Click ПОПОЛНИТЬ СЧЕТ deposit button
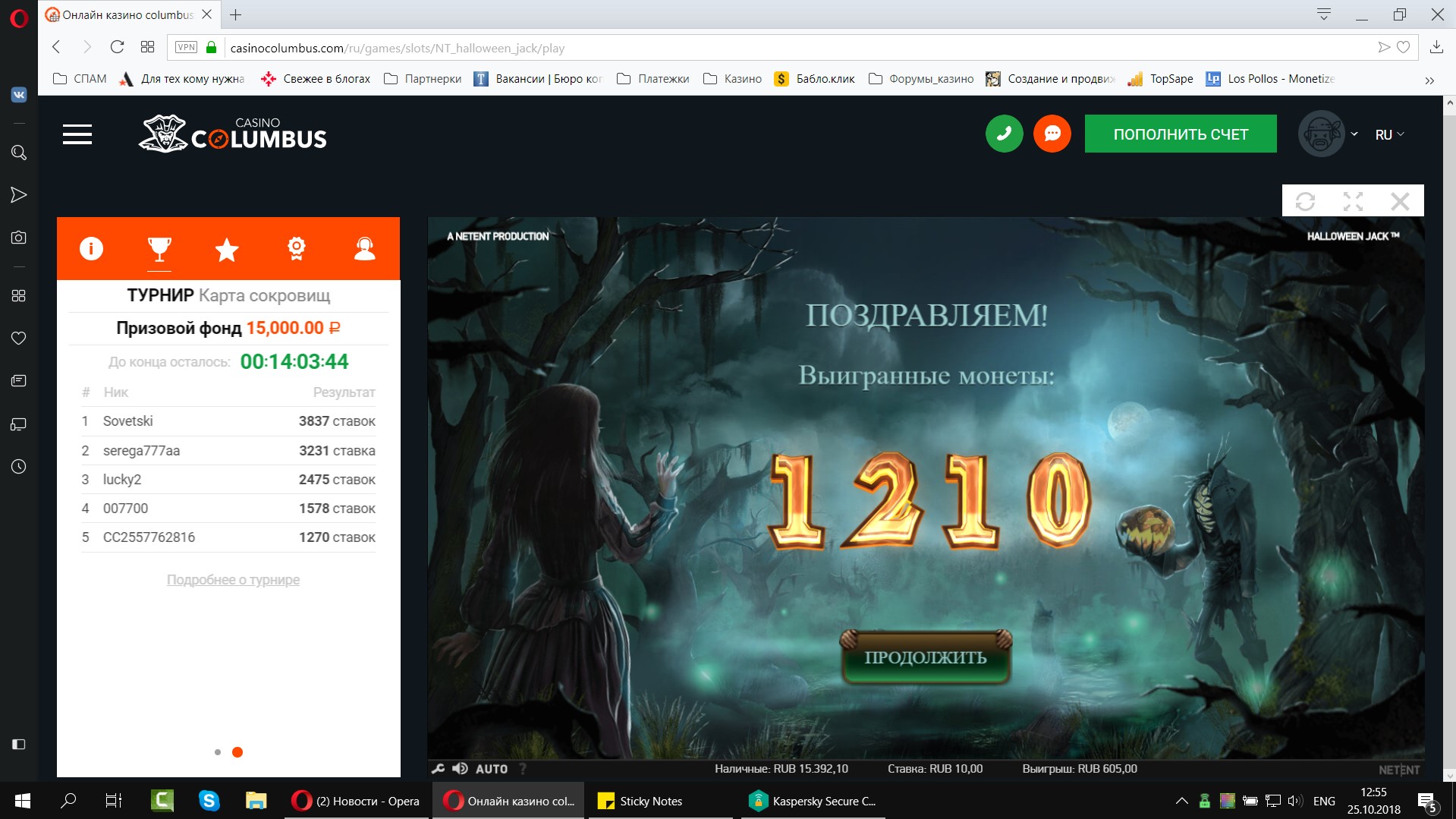The image size is (1456, 819). pos(1181,134)
